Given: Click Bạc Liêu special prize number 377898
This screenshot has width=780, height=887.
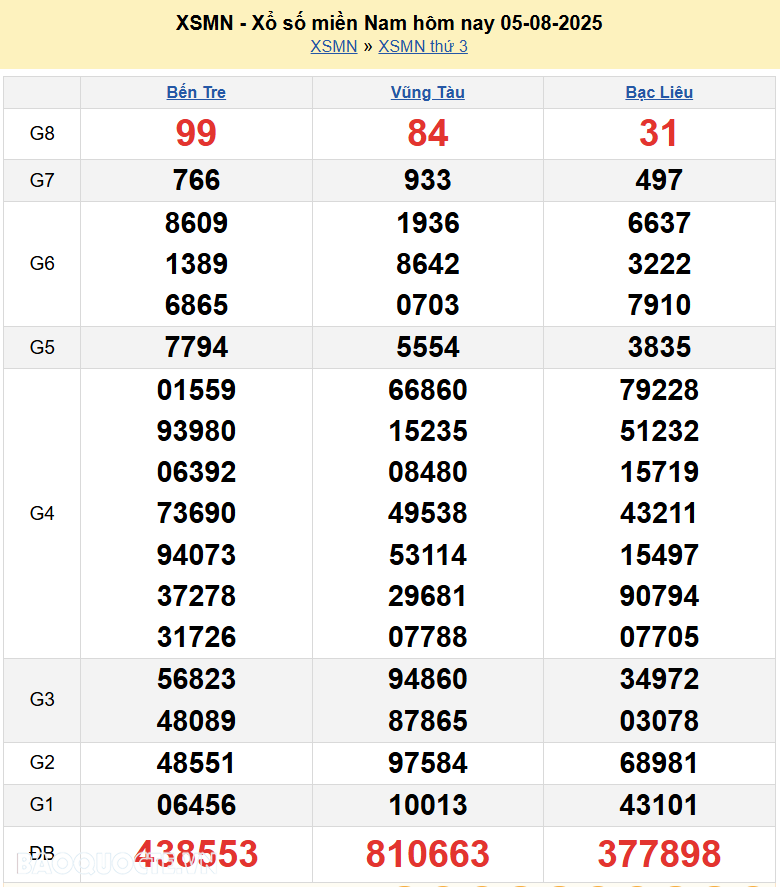Looking at the screenshot, I should tap(659, 854).
